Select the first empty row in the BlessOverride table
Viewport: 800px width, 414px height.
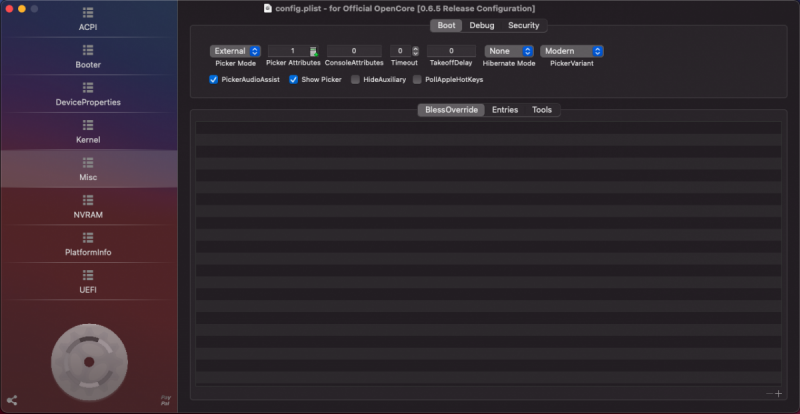[488, 128]
